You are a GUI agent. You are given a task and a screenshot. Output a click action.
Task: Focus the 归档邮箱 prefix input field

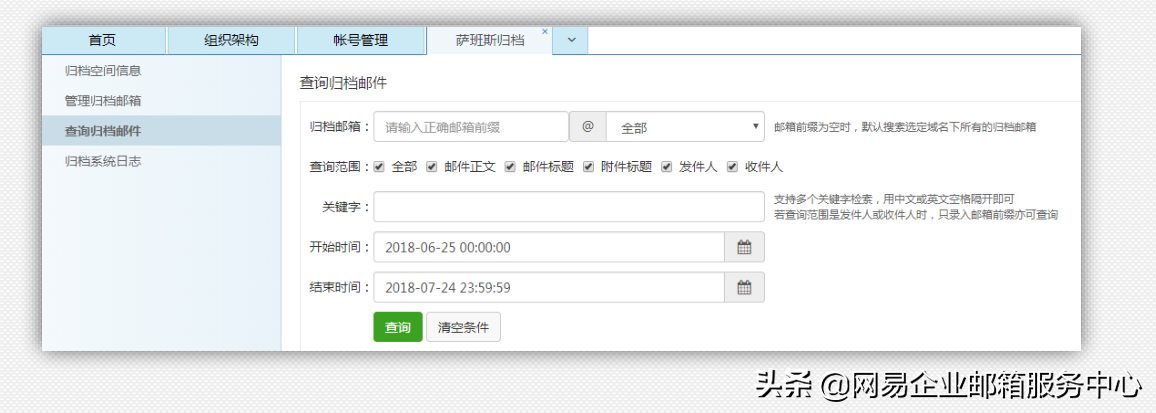pyautogui.click(x=471, y=127)
